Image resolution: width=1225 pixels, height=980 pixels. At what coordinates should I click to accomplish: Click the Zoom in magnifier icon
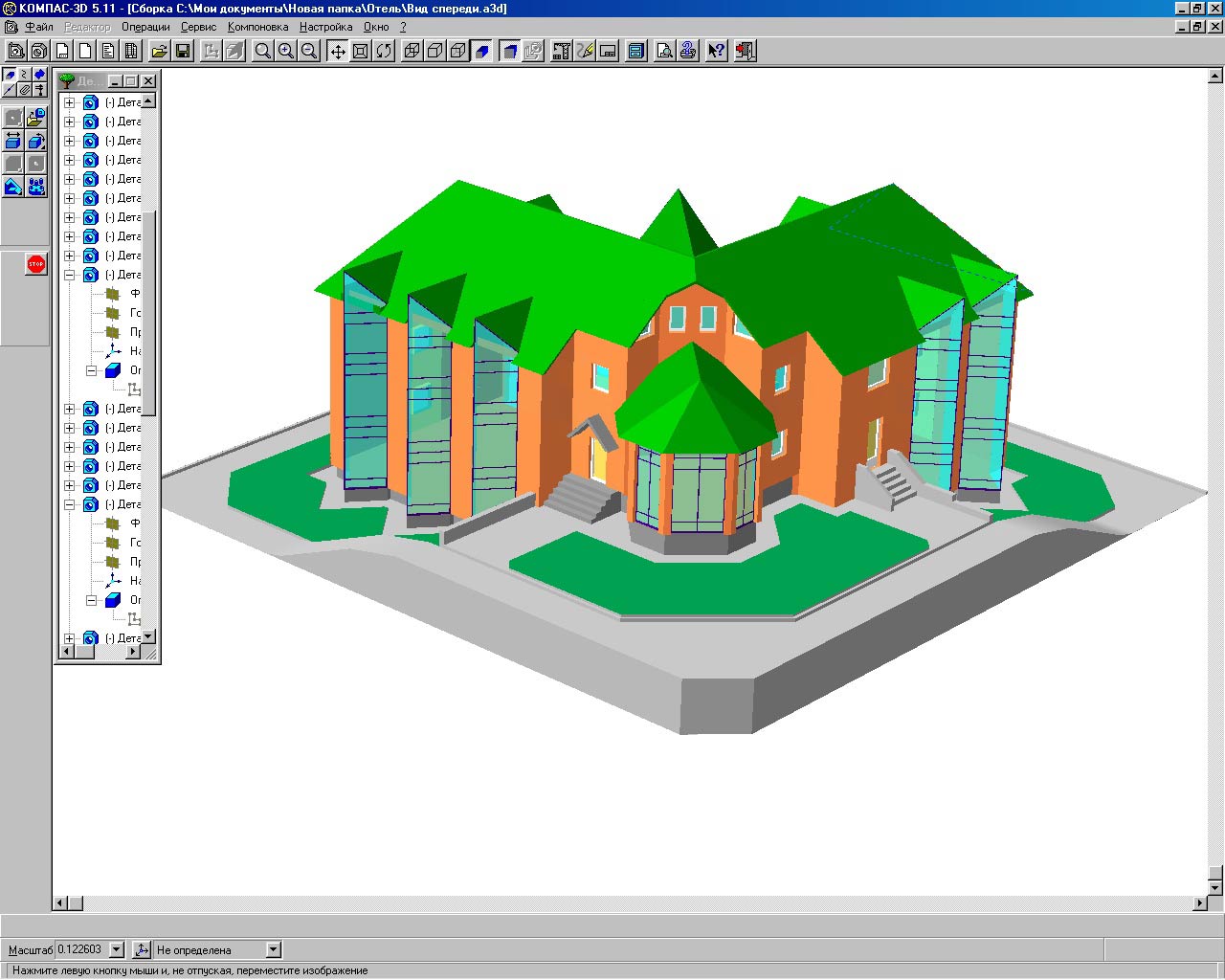click(285, 51)
